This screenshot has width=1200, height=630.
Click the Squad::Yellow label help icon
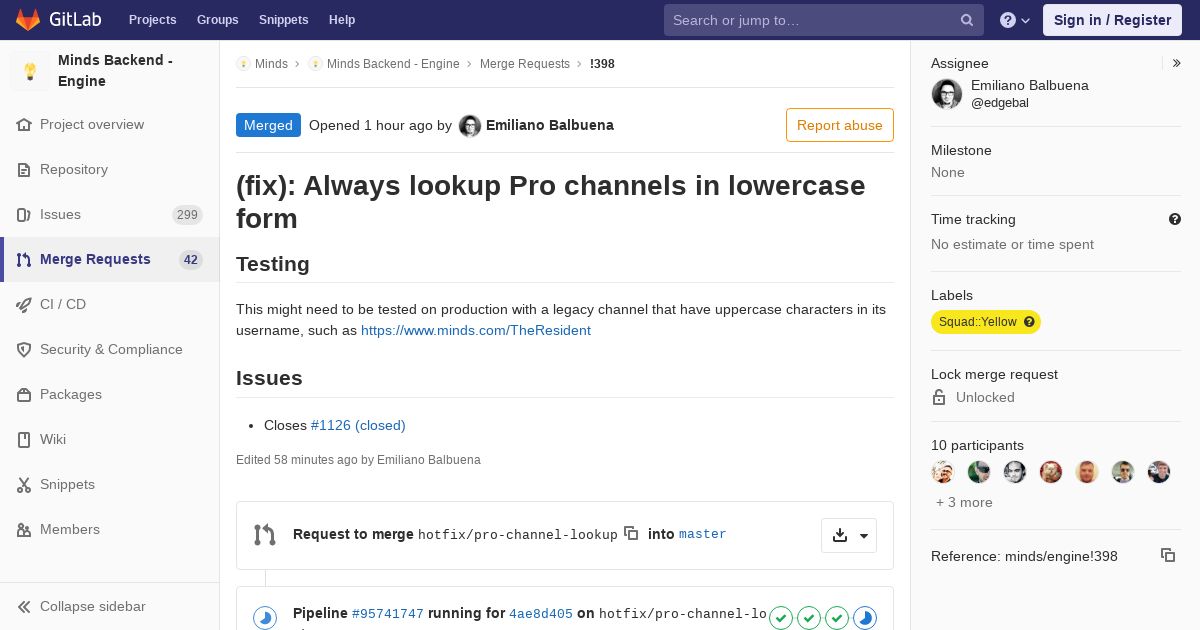pos(1029,322)
